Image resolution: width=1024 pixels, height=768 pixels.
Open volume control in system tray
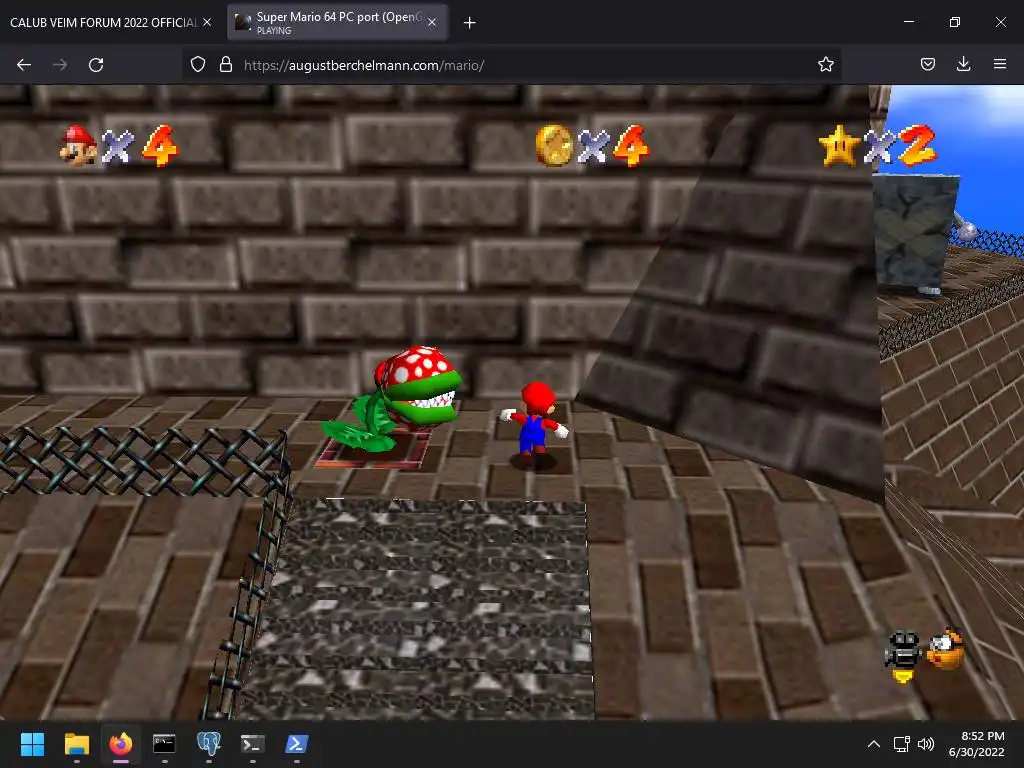[x=926, y=744]
